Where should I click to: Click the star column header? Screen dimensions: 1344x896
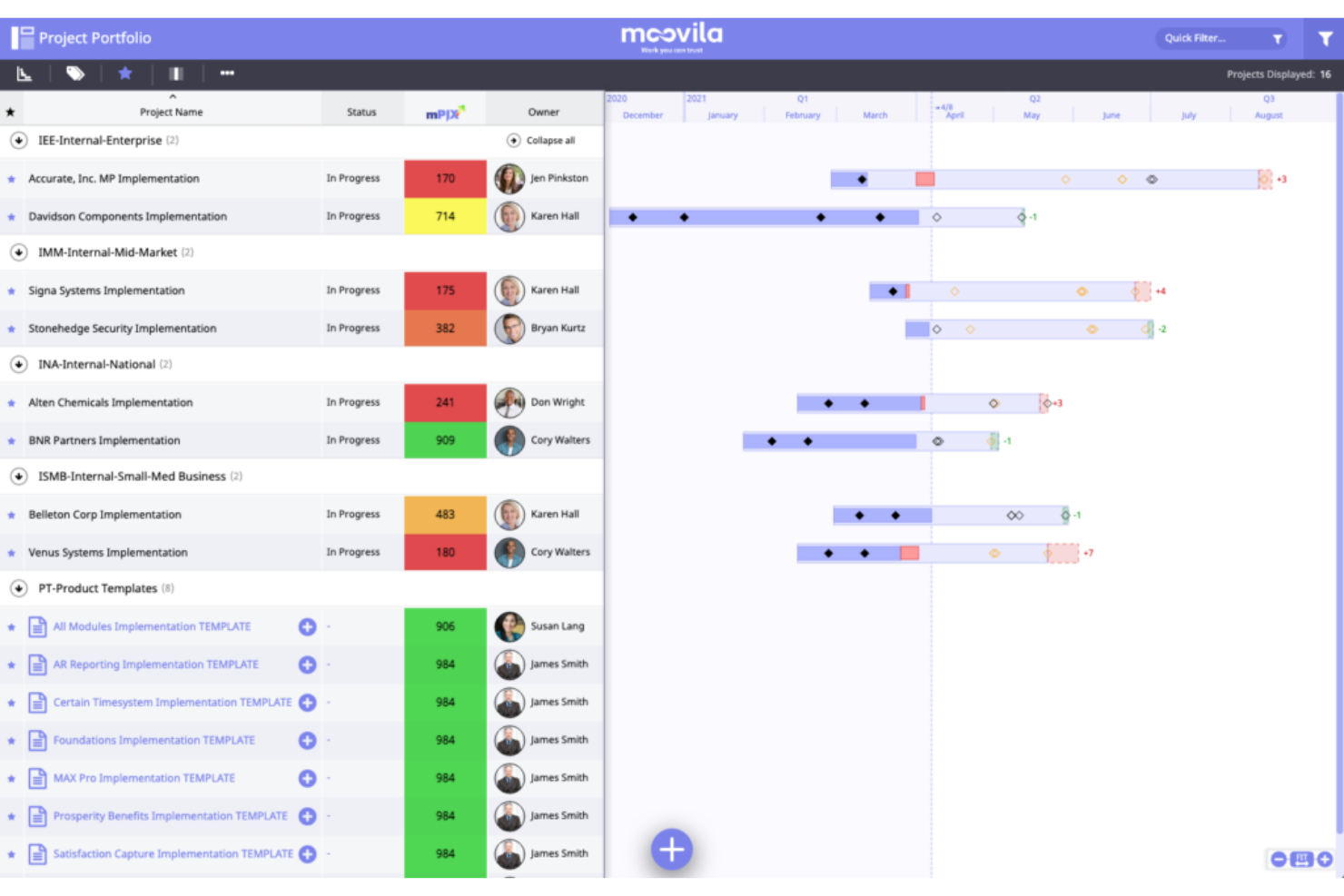click(x=10, y=113)
